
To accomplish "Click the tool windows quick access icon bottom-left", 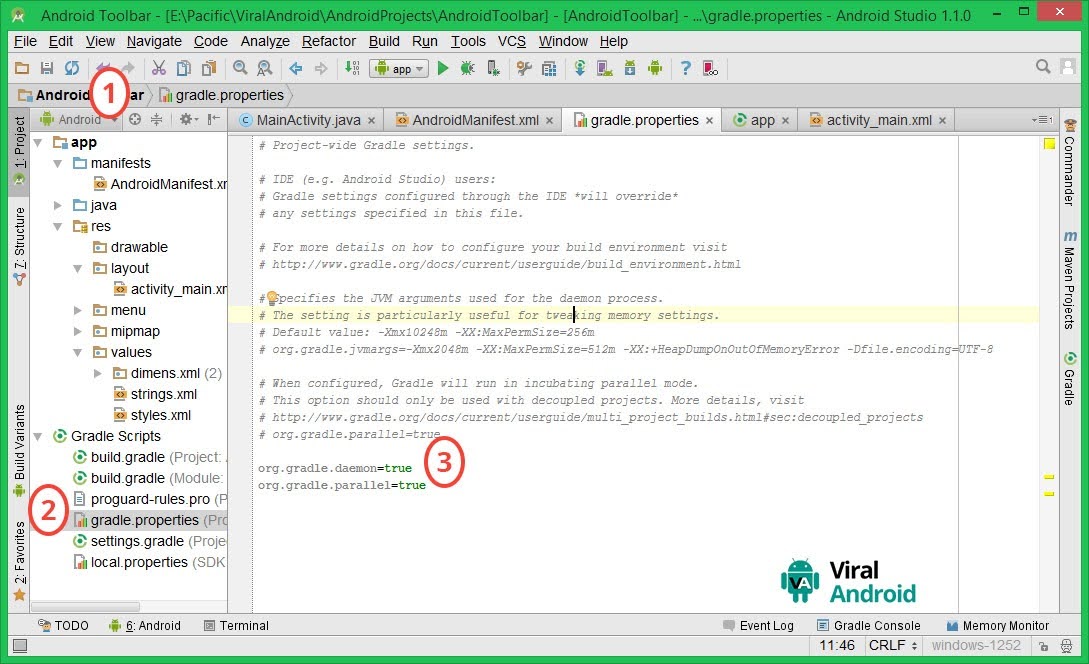I will tap(20, 646).
